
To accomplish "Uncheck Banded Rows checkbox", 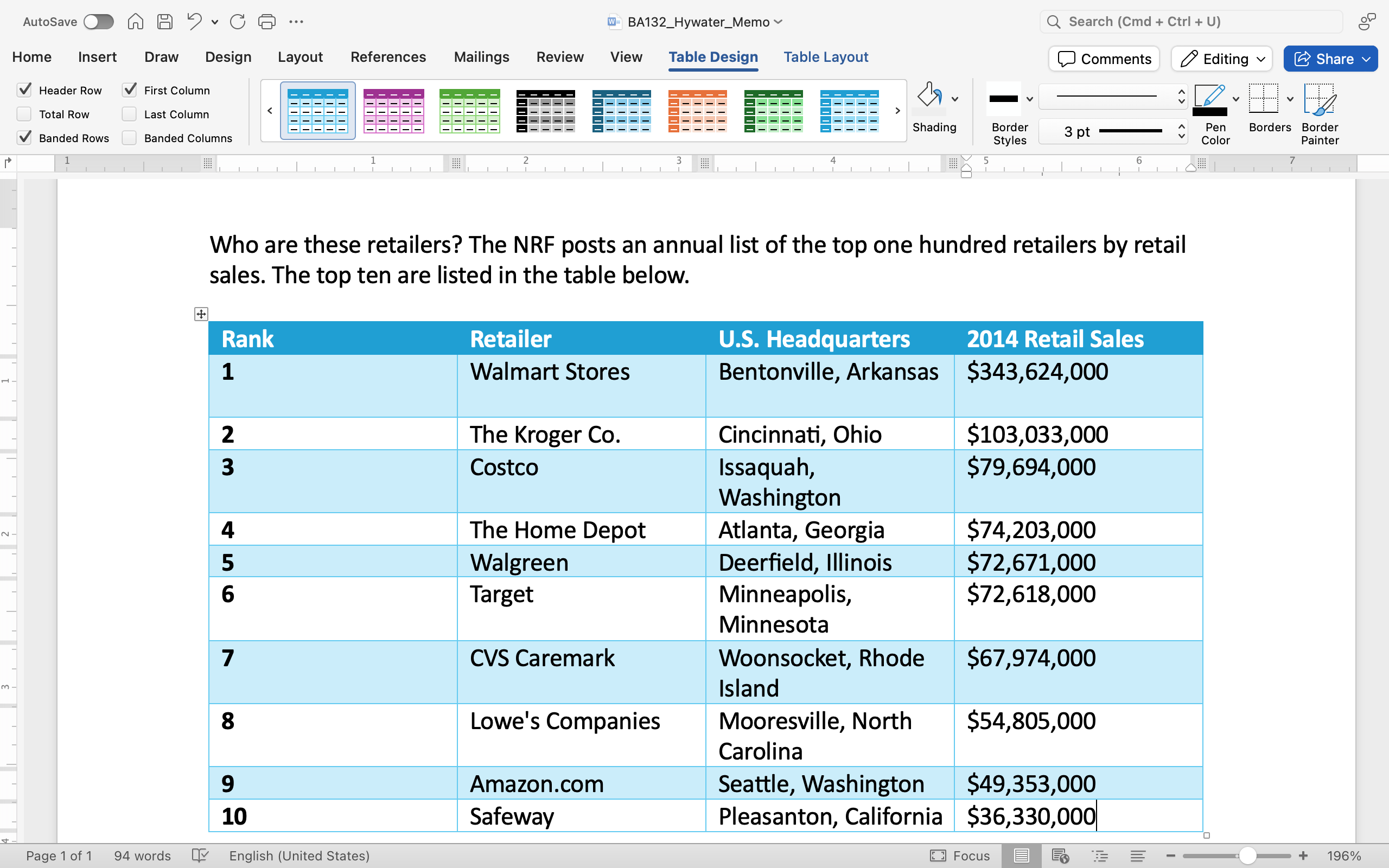I will pos(24,138).
